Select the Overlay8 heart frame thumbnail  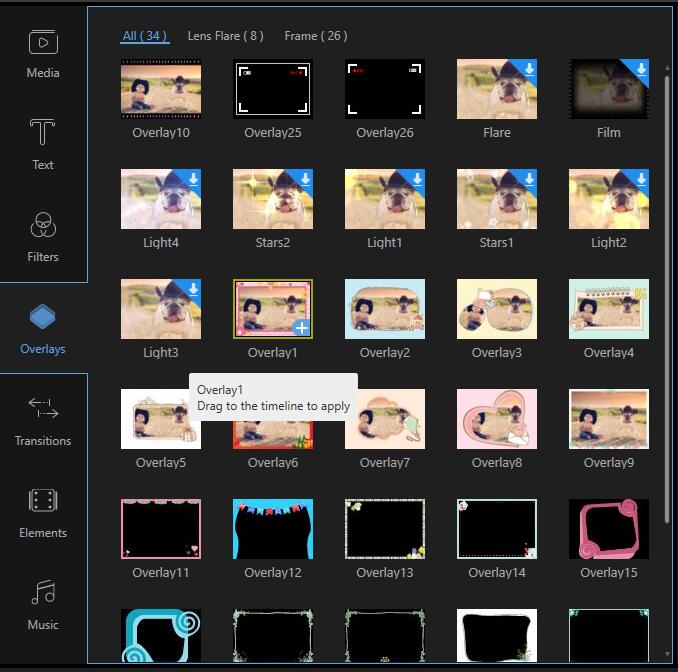coord(497,419)
